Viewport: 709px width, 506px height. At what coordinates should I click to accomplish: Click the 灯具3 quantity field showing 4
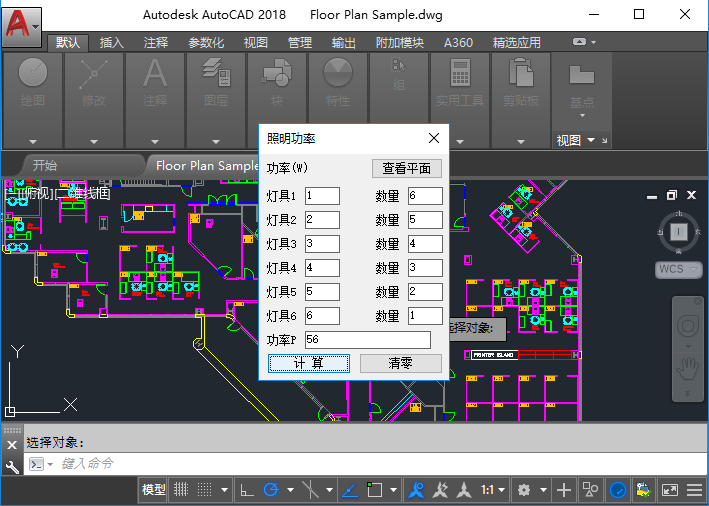click(x=425, y=244)
